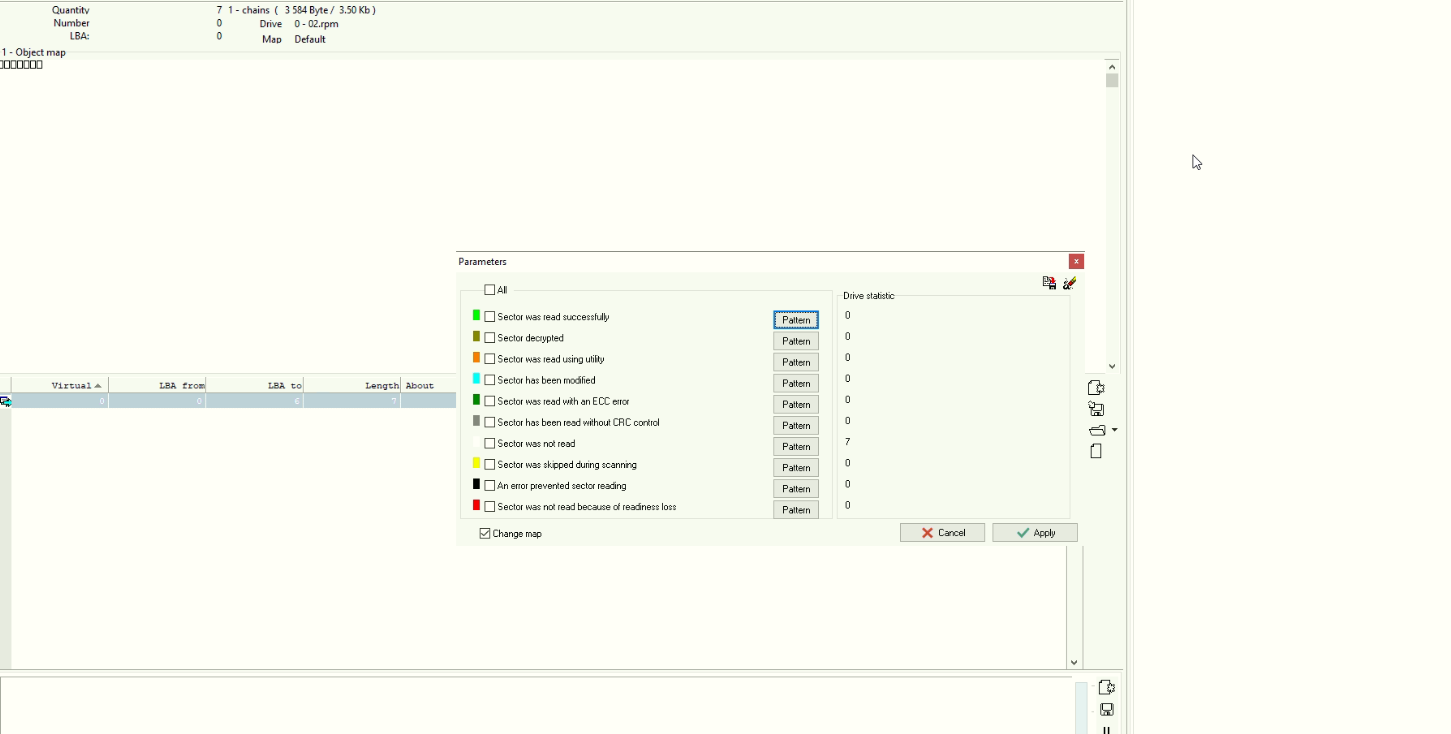Click the save map icon in Parameters dialog
Image resolution: width=1451 pixels, height=734 pixels.
click(1049, 283)
